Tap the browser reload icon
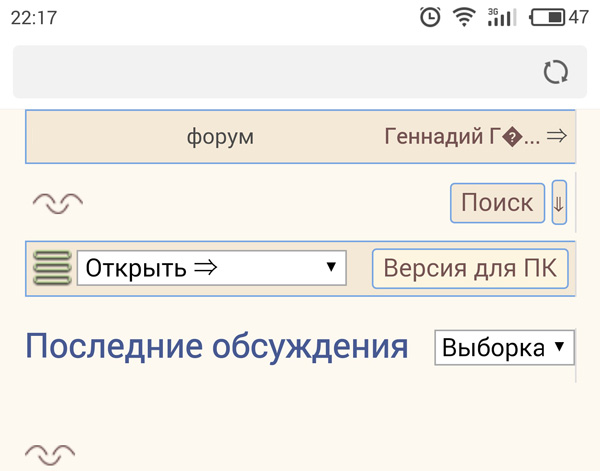This screenshot has width=600, height=471. click(556, 72)
